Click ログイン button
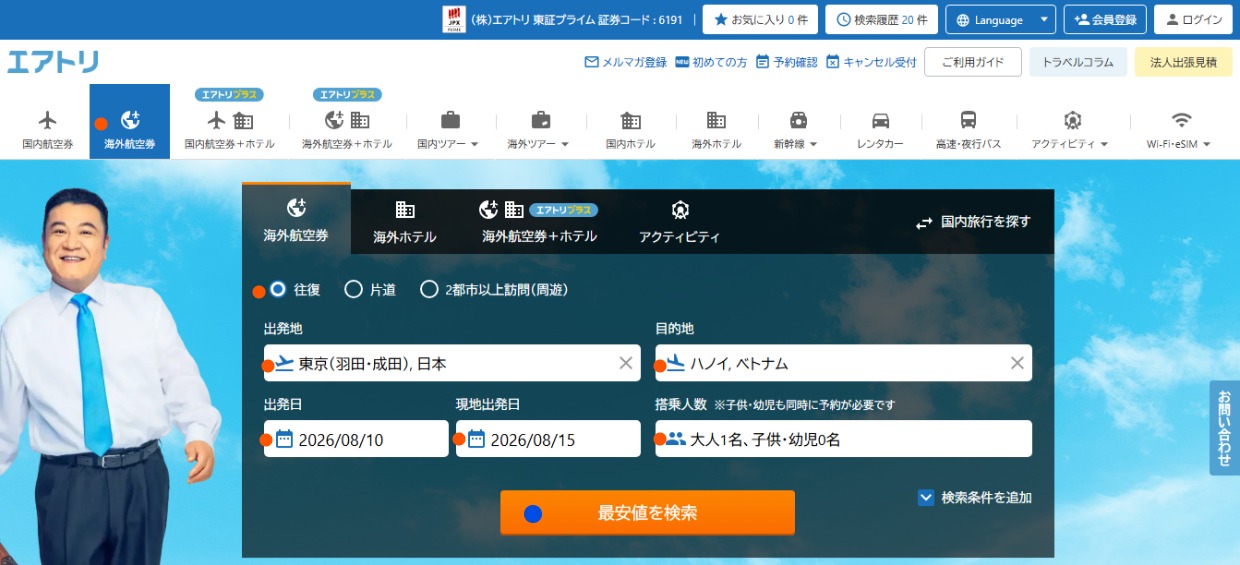 coord(1193,20)
